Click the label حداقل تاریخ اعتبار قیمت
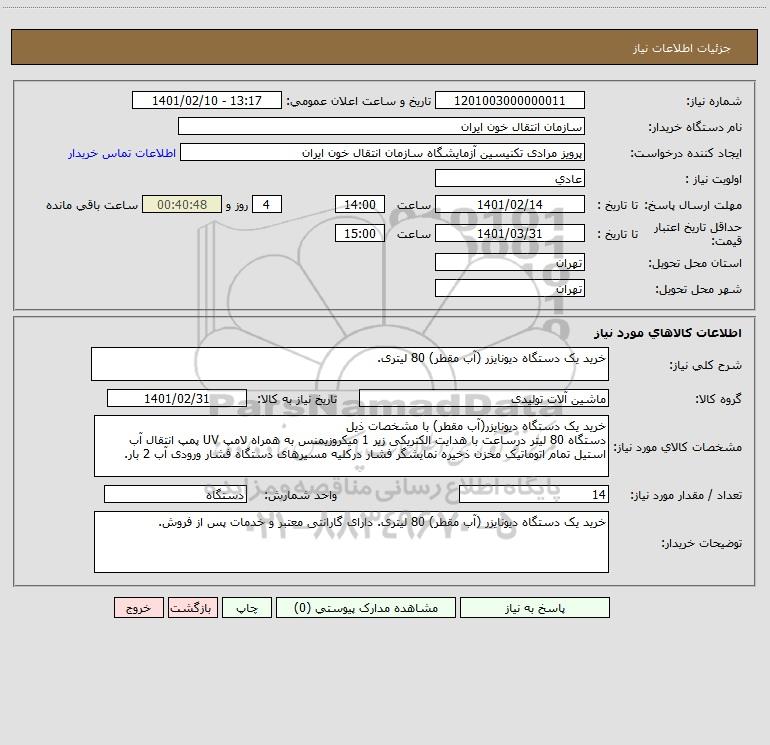770x745 pixels. click(x=697, y=234)
